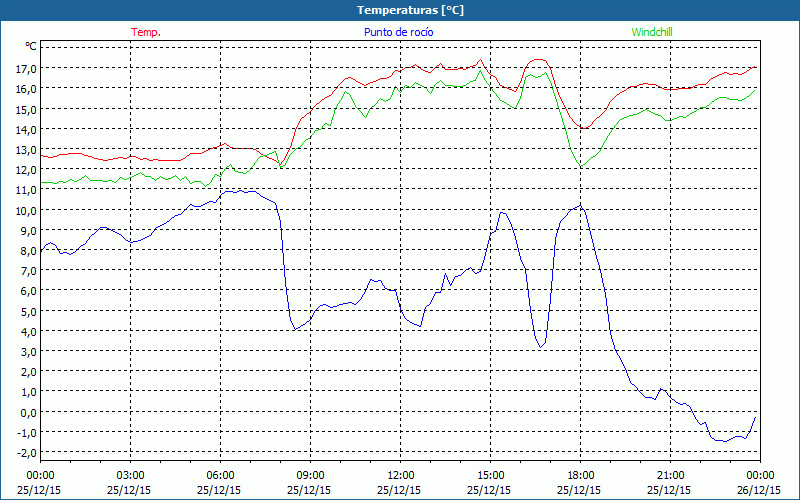Viewport: 800px width, 500px height.
Task: Click the 1,0 y-axis value
Action: click(x=30, y=392)
